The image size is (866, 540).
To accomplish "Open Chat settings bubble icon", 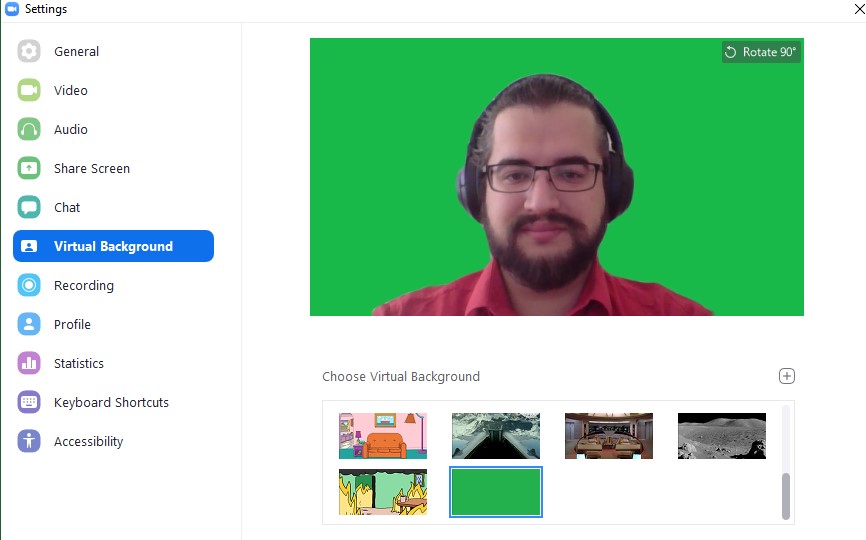I will 29,208.
